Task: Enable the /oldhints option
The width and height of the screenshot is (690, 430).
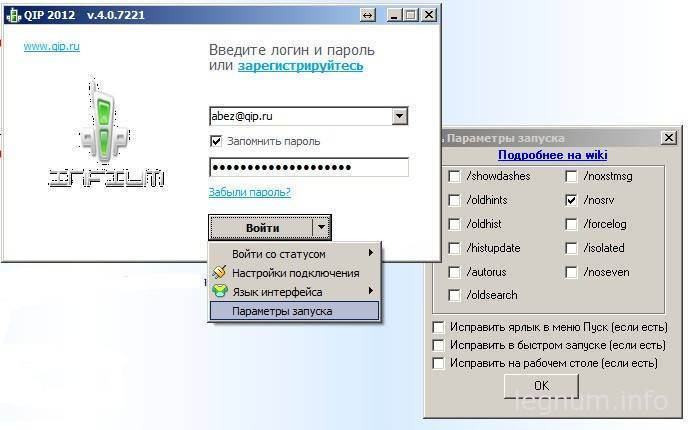Action: 454,200
